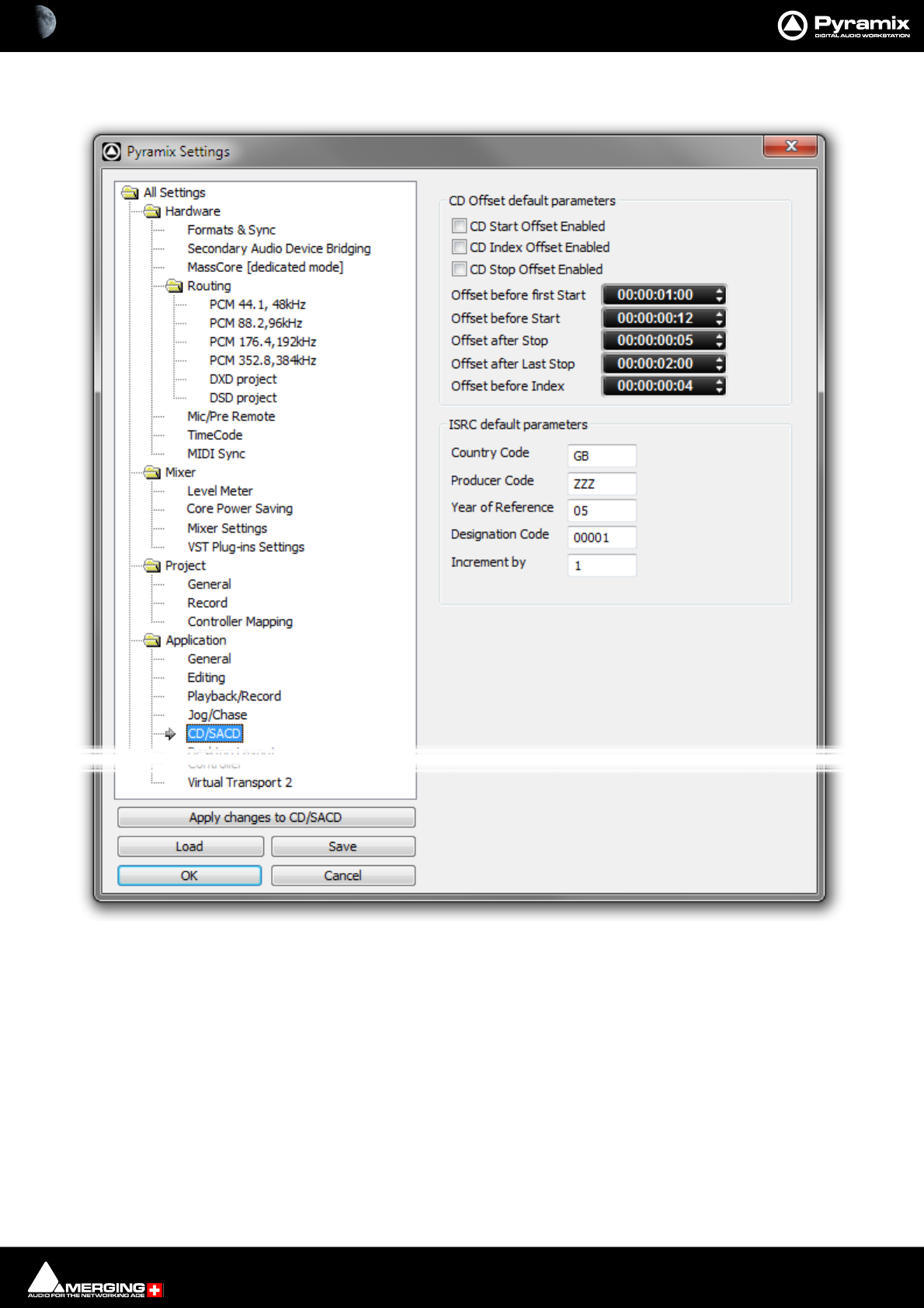This screenshot has width=924, height=1308.
Task: Click the Application folder icon
Action: 152,640
